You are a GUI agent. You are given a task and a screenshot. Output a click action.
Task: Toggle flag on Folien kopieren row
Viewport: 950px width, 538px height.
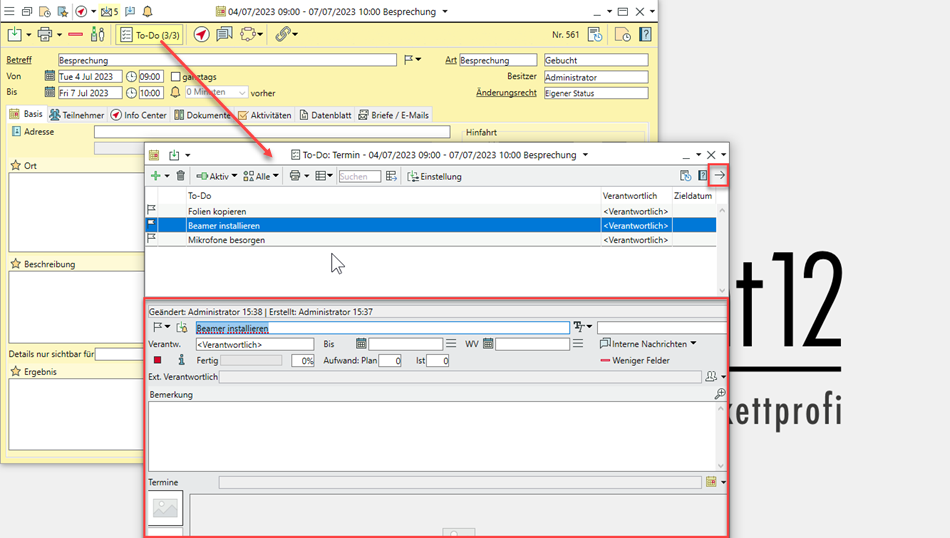point(152,211)
